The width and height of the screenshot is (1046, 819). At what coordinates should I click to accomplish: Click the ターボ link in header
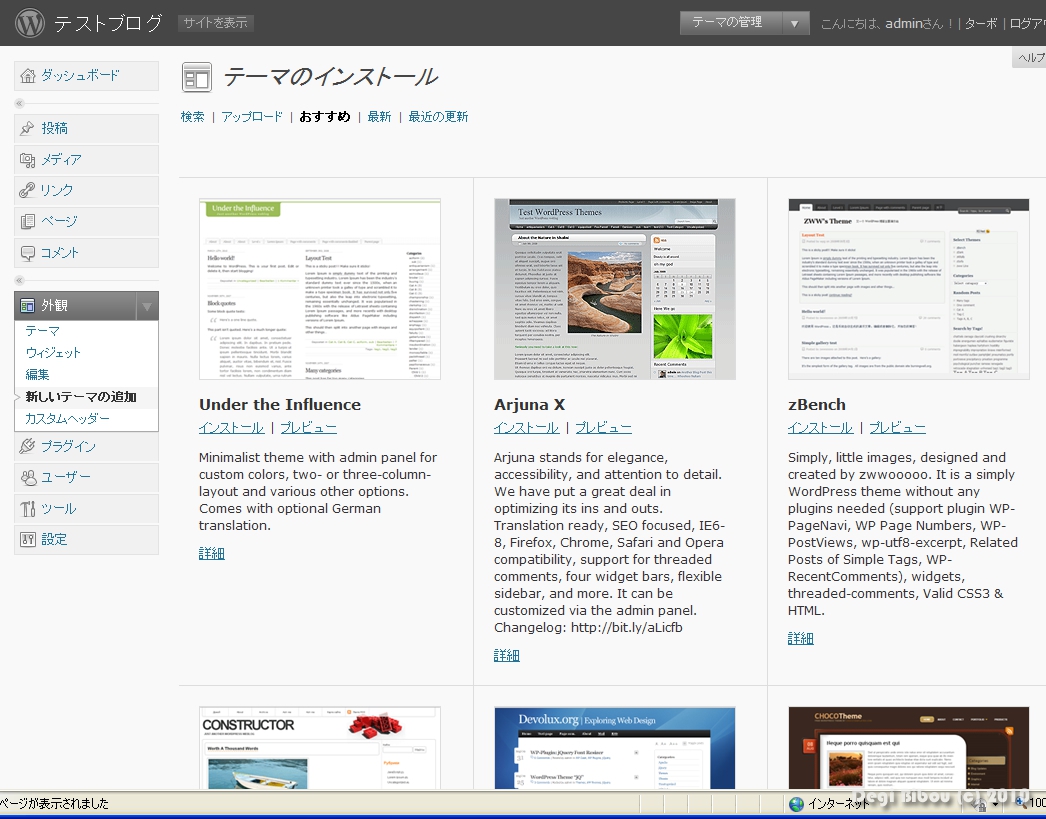[981, 23]
